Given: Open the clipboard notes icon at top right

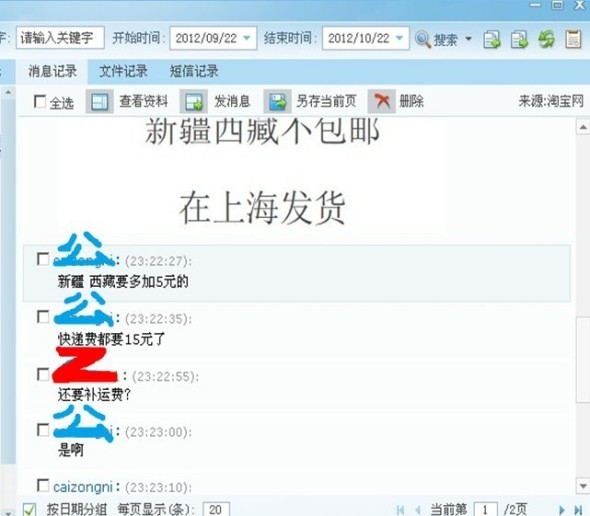Looking at the screenshot, I should pos(573,39).
